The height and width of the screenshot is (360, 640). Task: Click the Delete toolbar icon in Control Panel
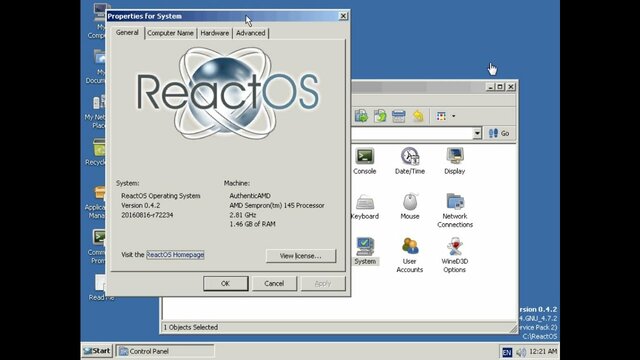tap(398, 116)
